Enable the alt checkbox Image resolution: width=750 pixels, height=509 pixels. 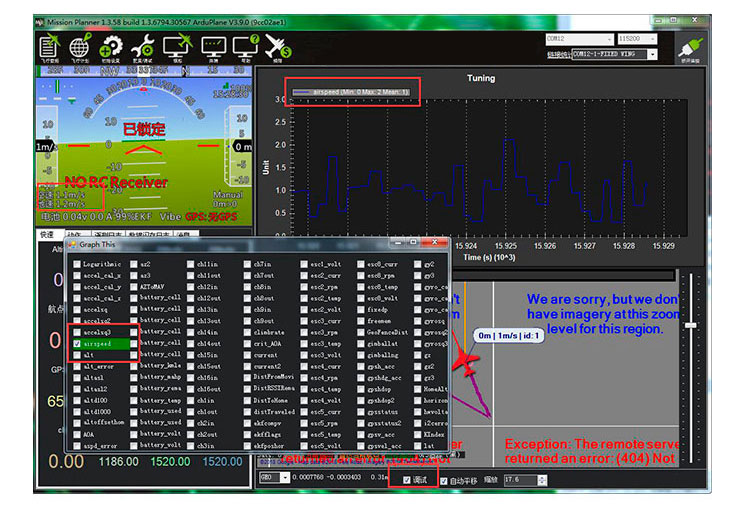77,354
